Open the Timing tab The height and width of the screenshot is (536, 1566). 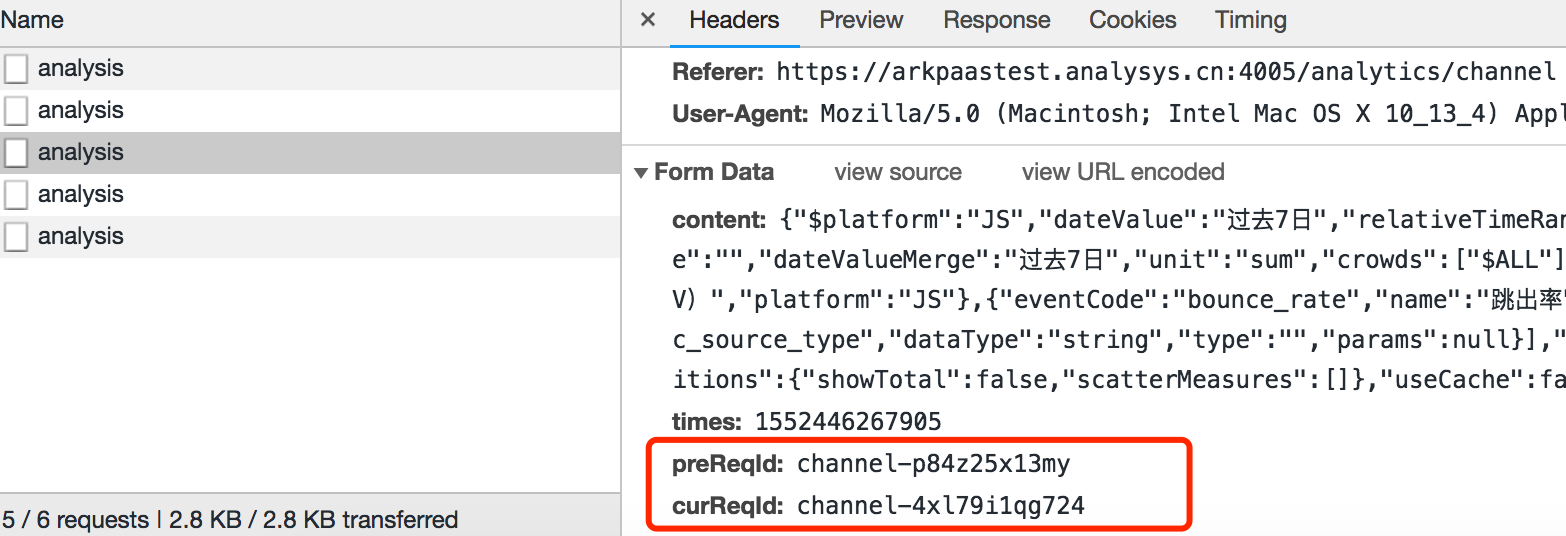click(x=1250, y=20)
